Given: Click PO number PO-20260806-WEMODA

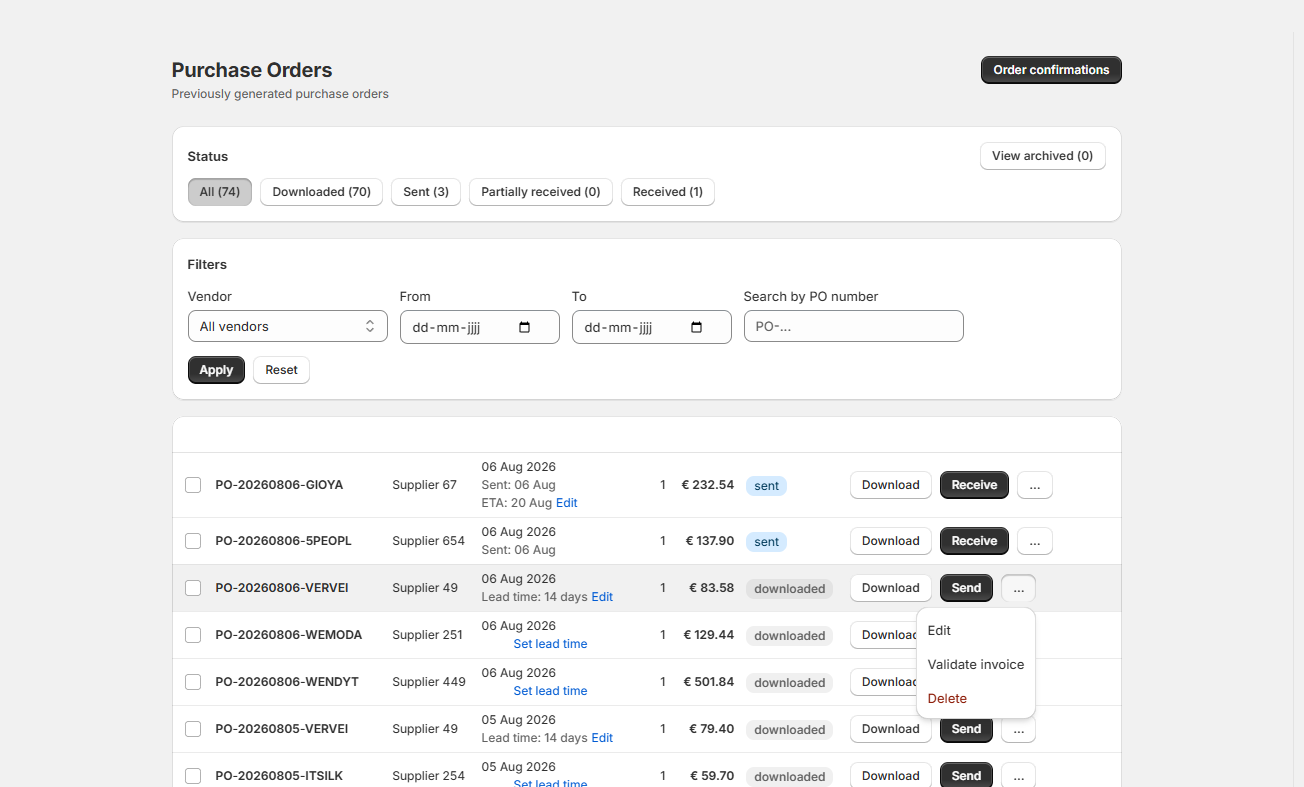Looking at the screenshot, I should [289, 635].
